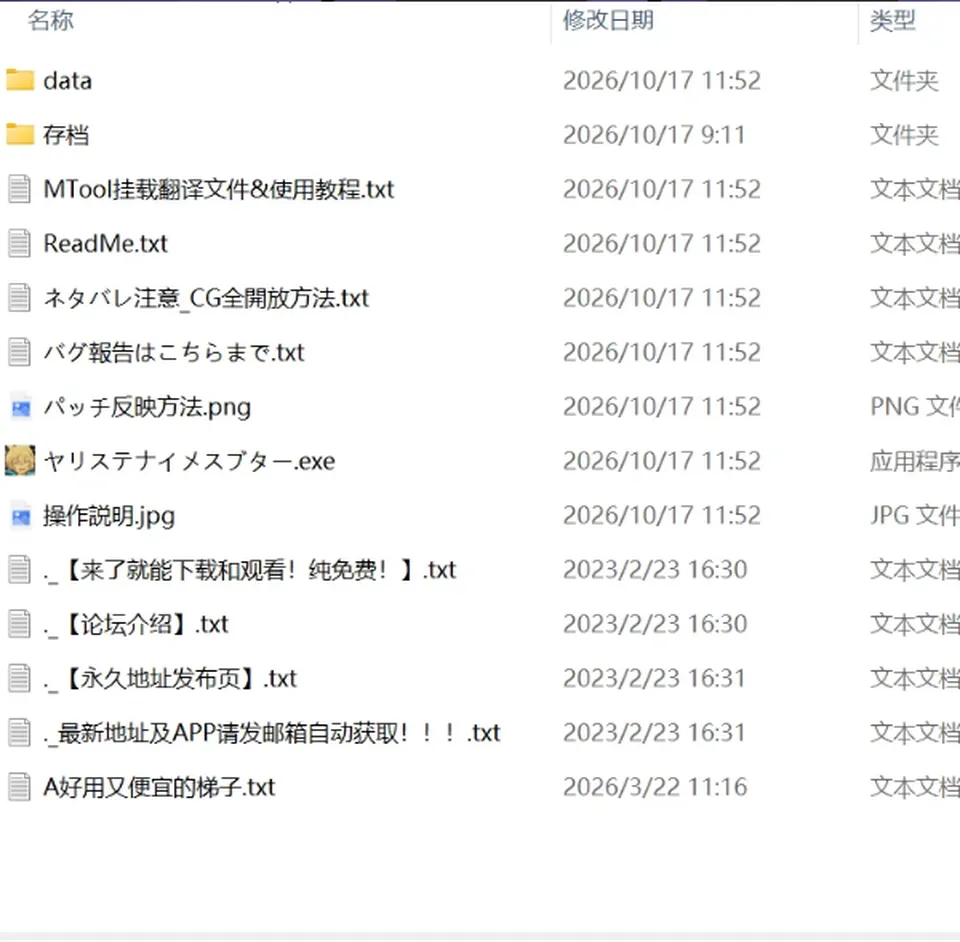Click the data folder icon
Screen dimensions: 960x942
pyautogui.click(x=20, y=80)
